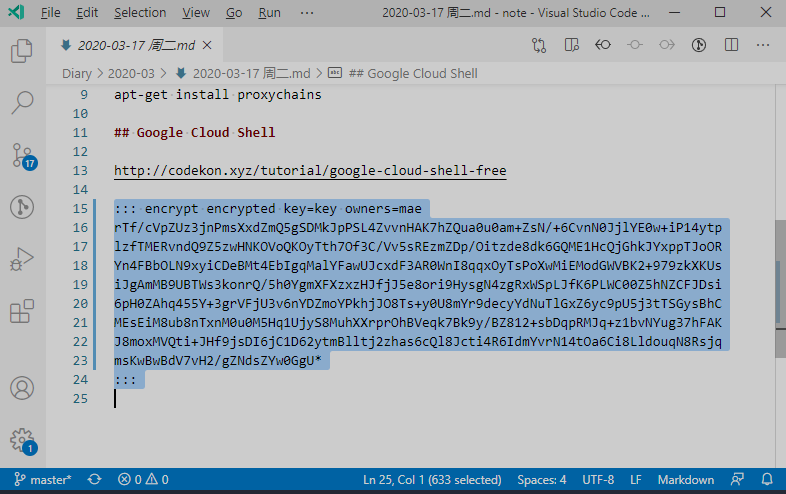Viewport: 786px width, 494px height.
Task: Click the '## Google Cloud Shell' heading text
Action: tap(194, 132)
